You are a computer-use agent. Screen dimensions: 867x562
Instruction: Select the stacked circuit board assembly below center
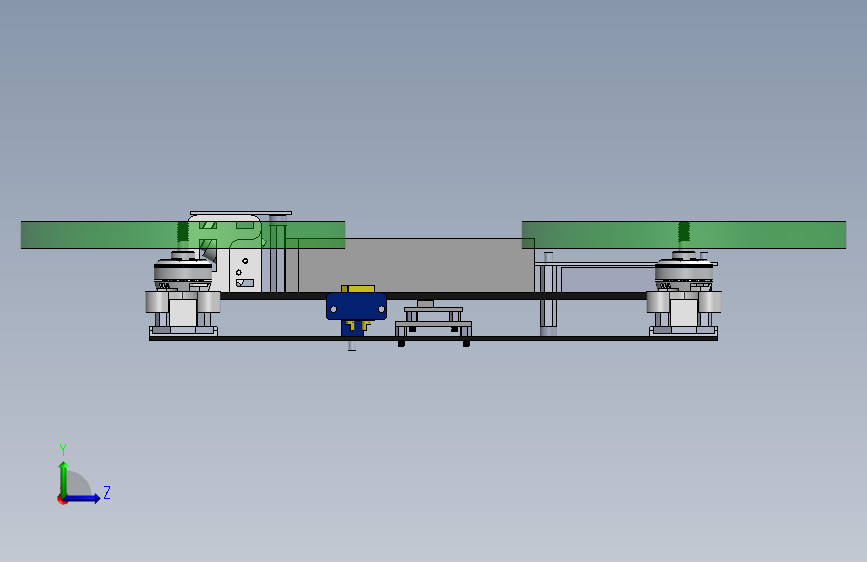(x=434, y=322)
